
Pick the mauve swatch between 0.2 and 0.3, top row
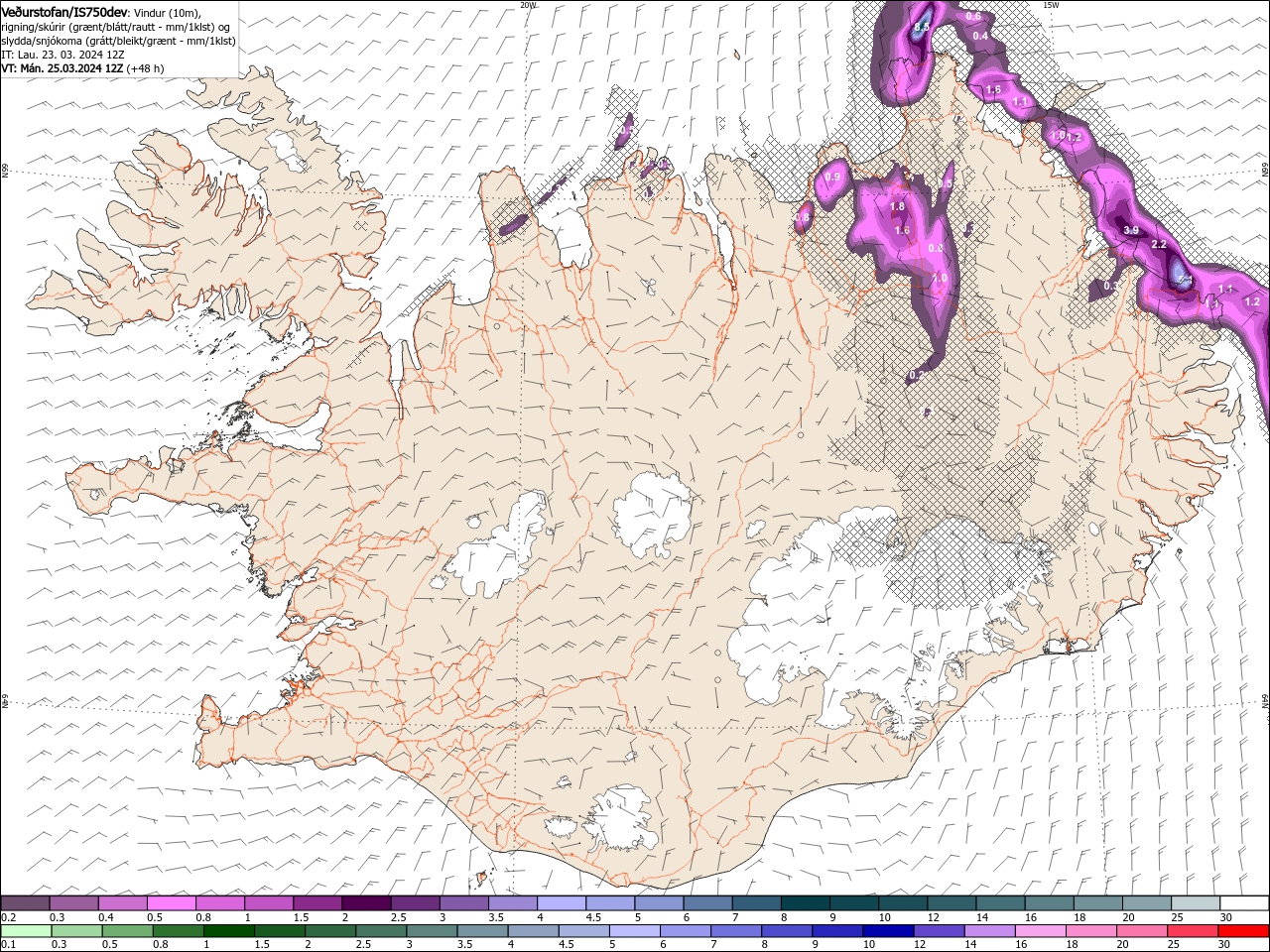pos(25,903)
